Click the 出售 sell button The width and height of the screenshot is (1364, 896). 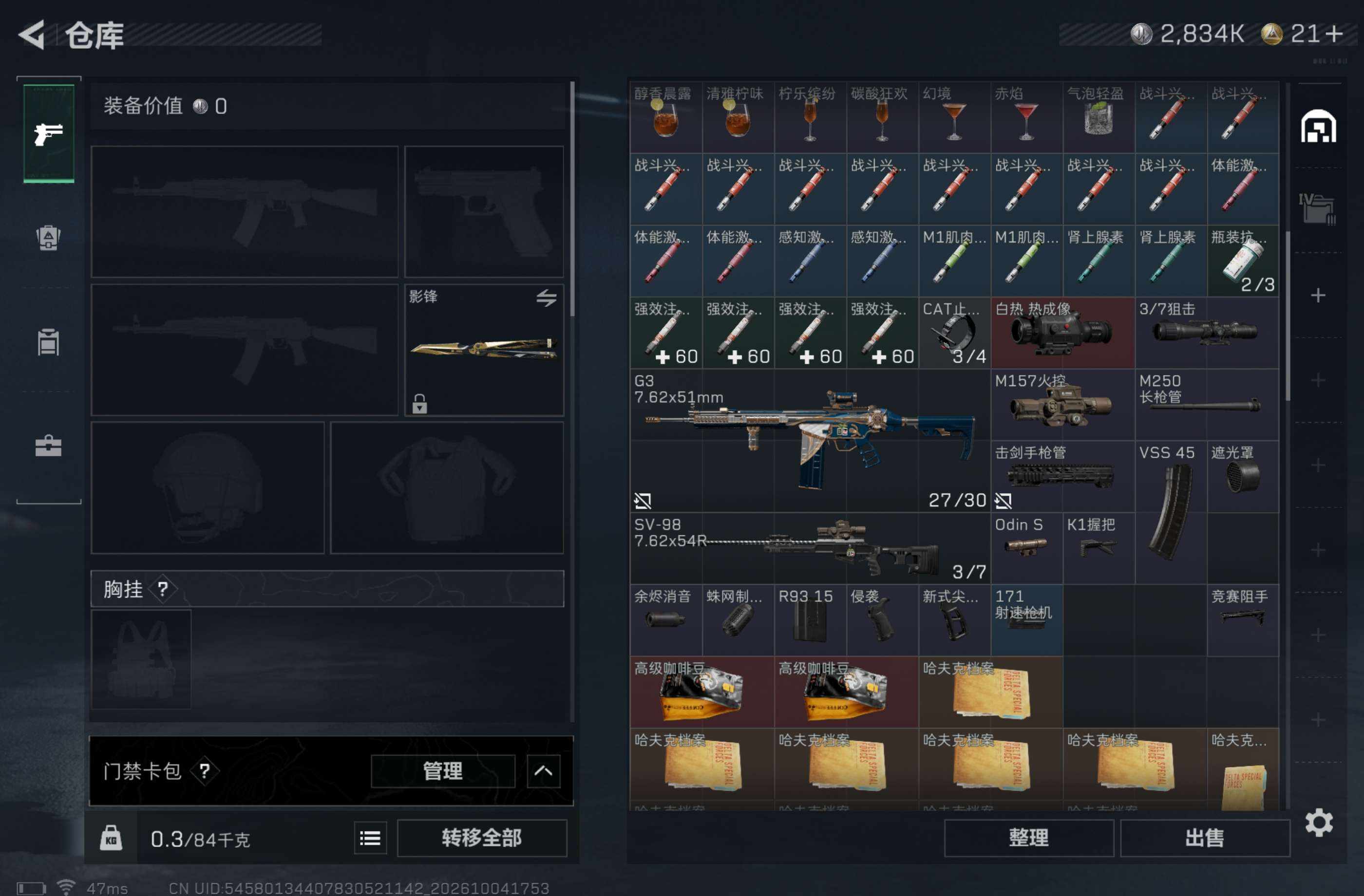tap(1205, 838)
